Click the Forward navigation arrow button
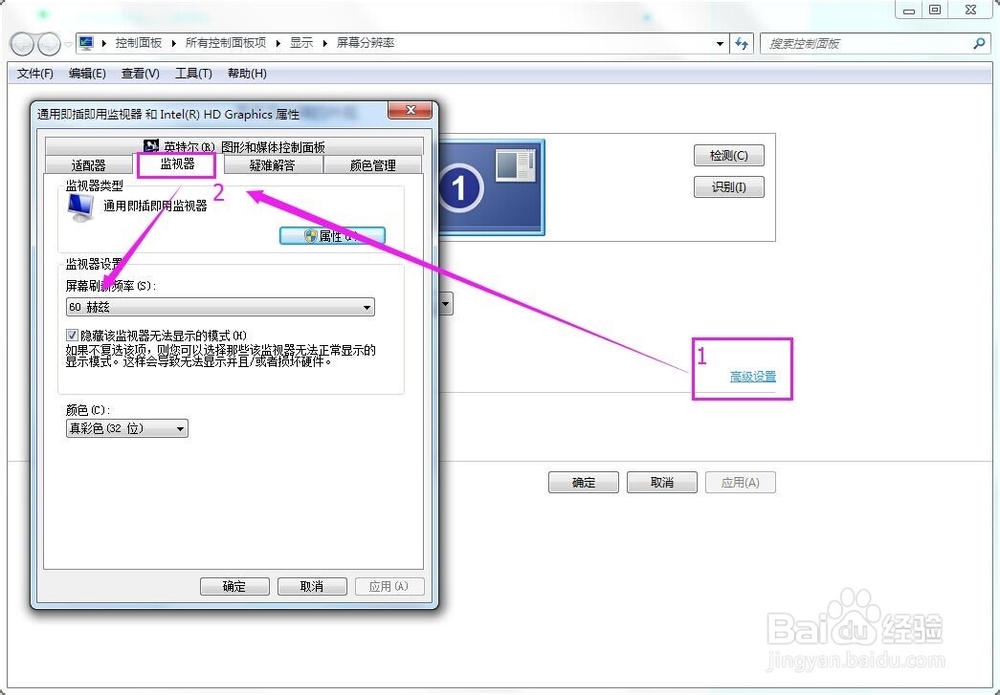Screen dimensions: 1000x695 [x=48, y=43]
